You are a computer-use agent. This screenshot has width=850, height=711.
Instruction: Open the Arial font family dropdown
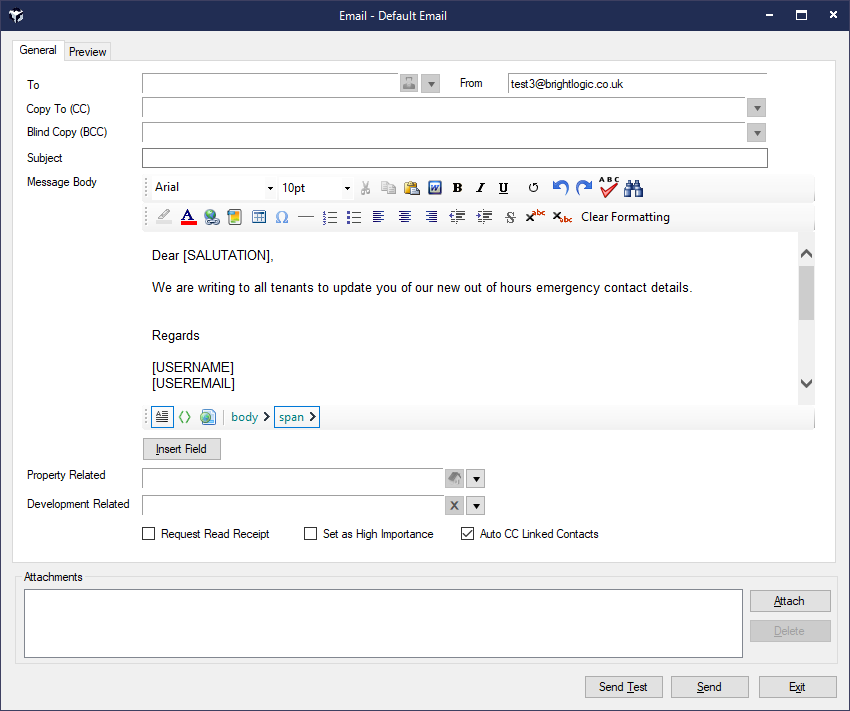270,189
